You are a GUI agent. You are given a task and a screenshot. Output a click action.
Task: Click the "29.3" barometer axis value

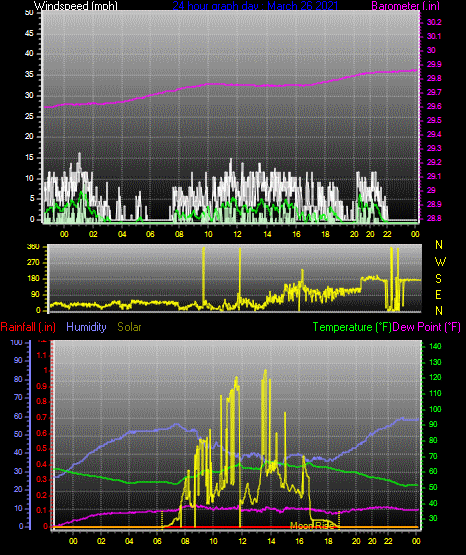(x=434, y=148)
